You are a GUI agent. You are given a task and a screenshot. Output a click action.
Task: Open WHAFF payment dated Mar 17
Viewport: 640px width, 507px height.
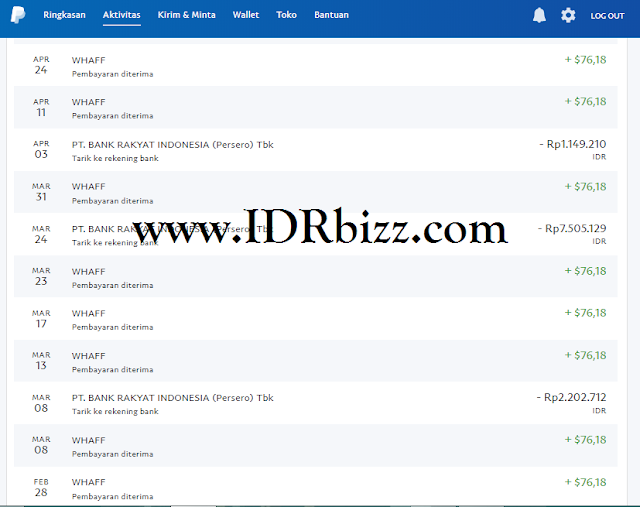coord(316,318)
